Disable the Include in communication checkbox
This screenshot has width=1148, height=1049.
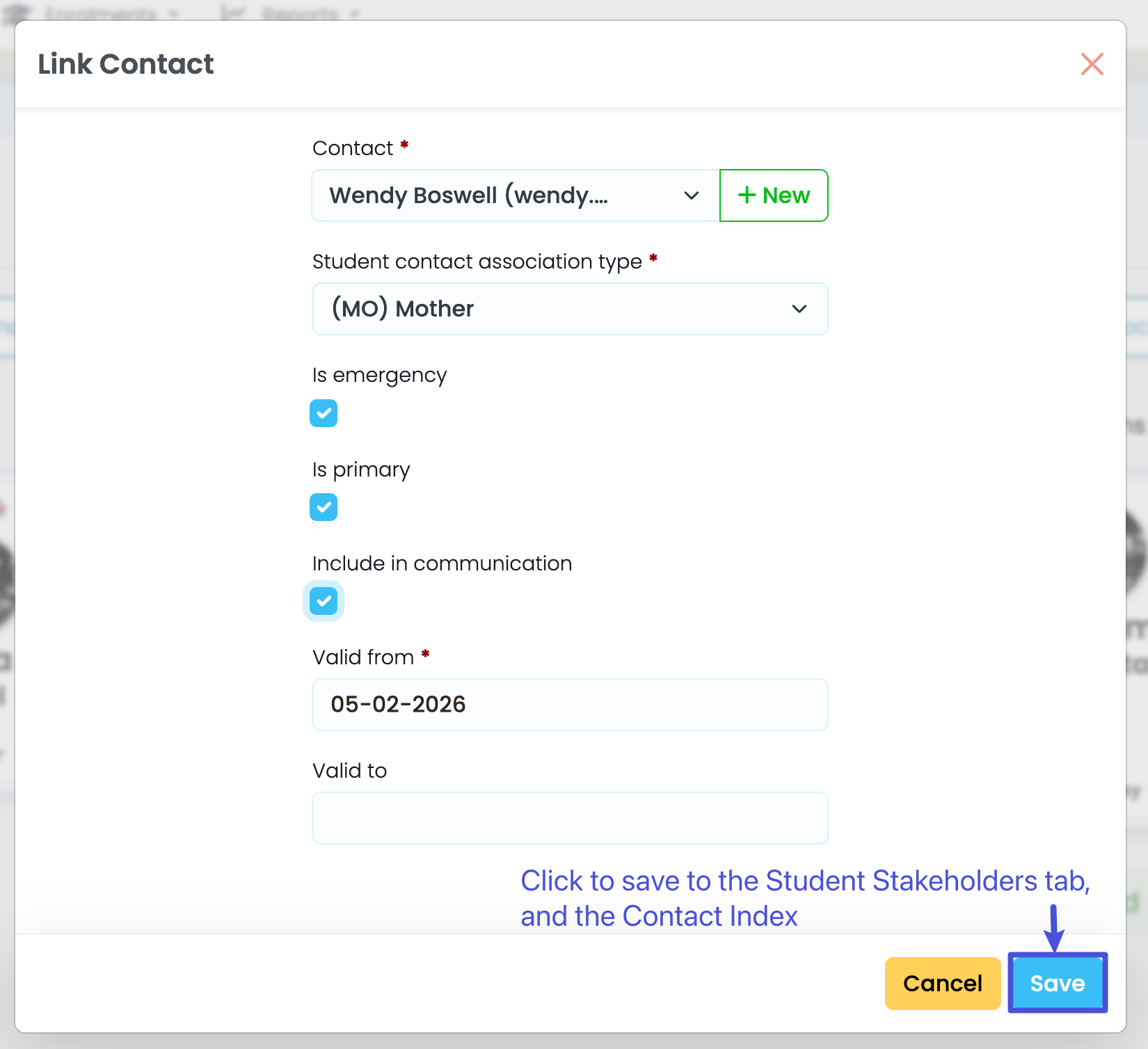tap(324, 601)
